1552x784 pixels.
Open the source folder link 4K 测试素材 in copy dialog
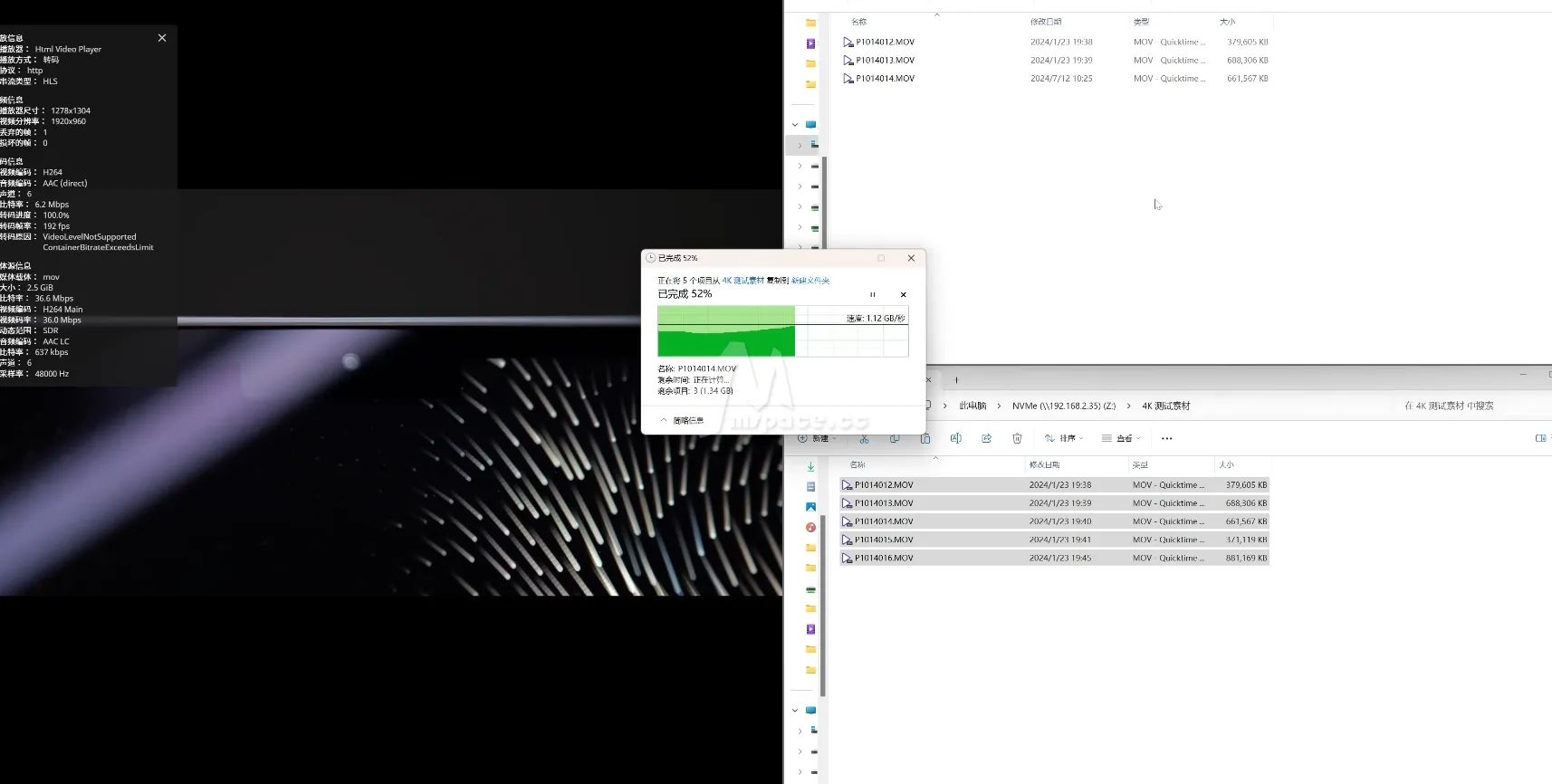(742, 281)
